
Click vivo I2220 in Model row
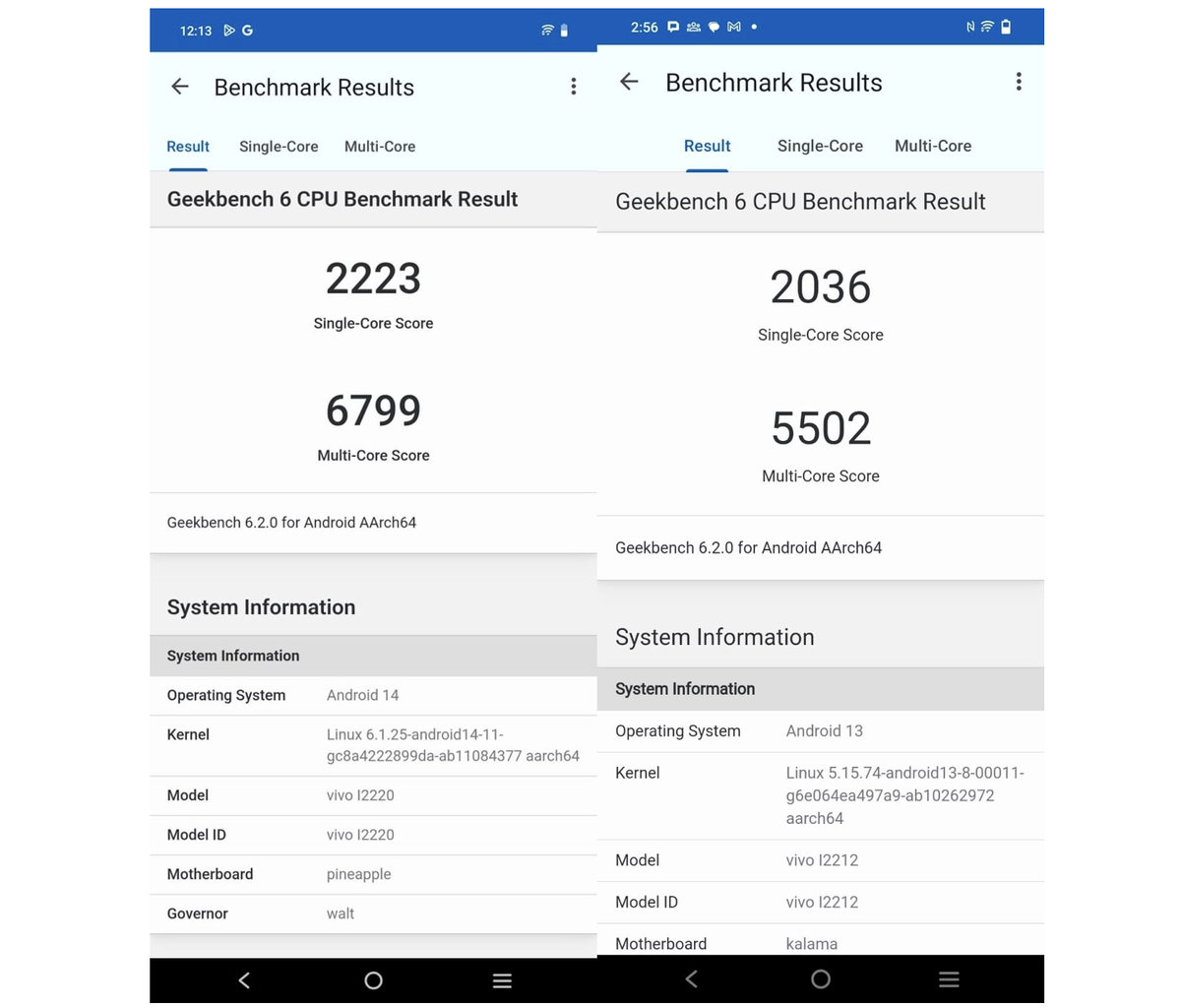(360, 795)
